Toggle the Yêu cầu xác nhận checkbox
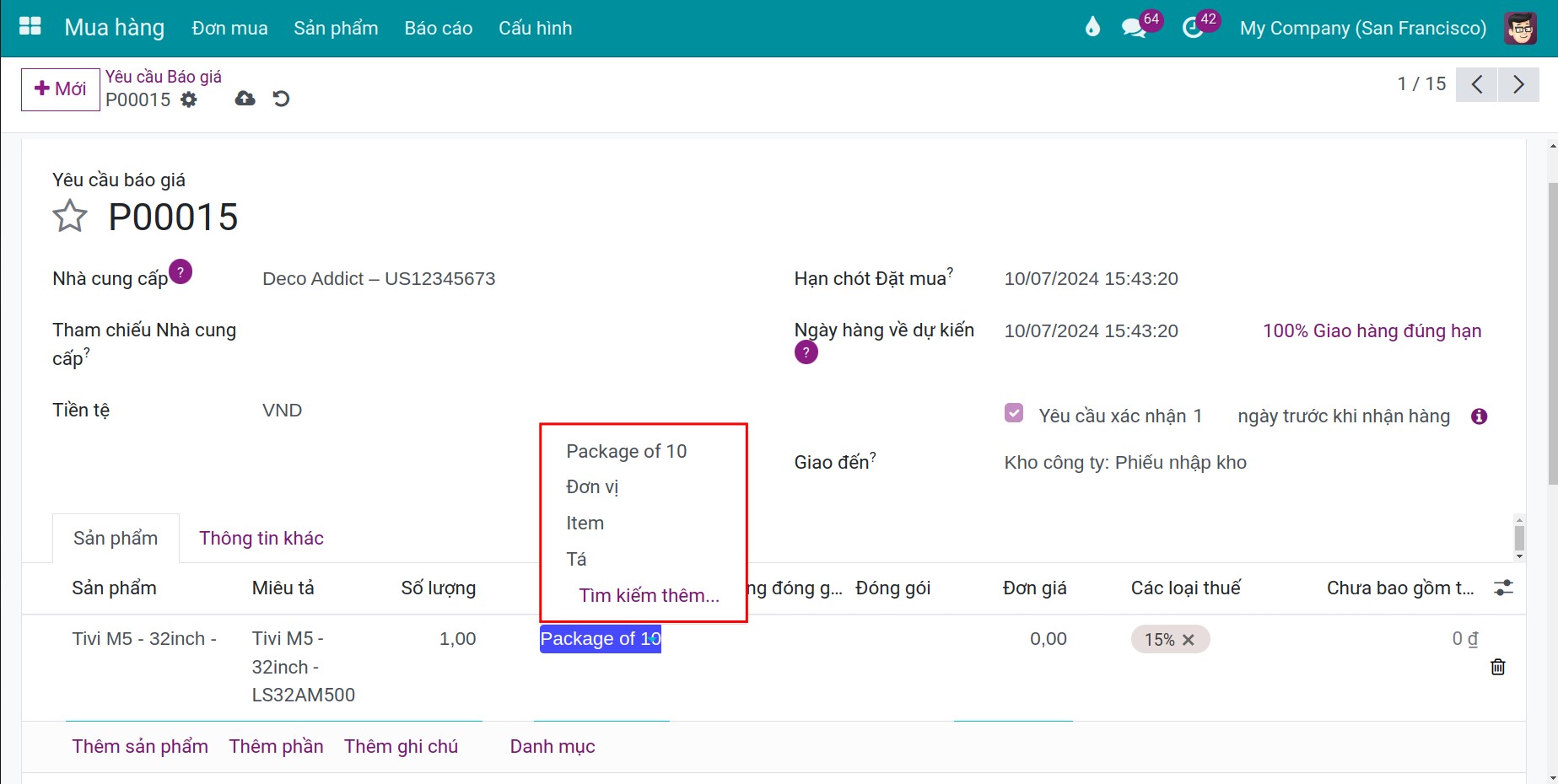 pyautogui.click(x=1014, y=413)
